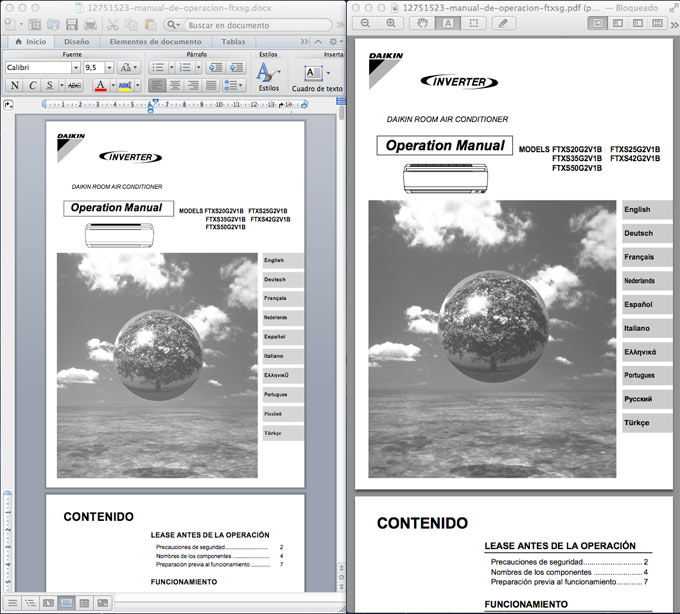
Task: Show more Preview toolbar items chevron
Action: pyautogui.click(x=674, y=24)
